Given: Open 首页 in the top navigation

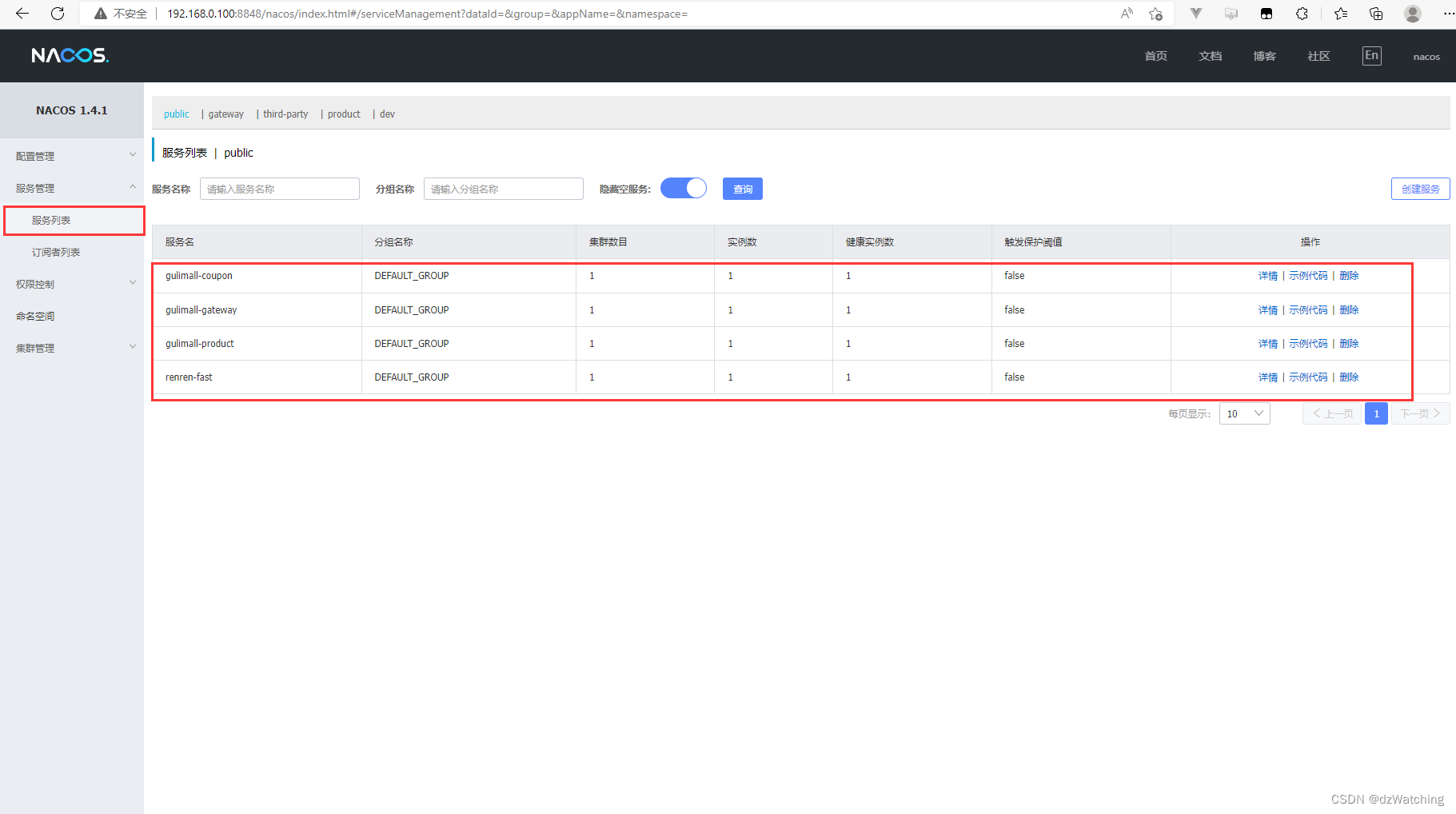Looking at the screenshot, I should tap(1156, 56).
